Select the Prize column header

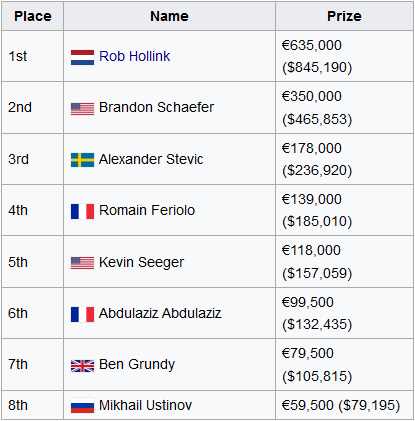coord(344,16)
